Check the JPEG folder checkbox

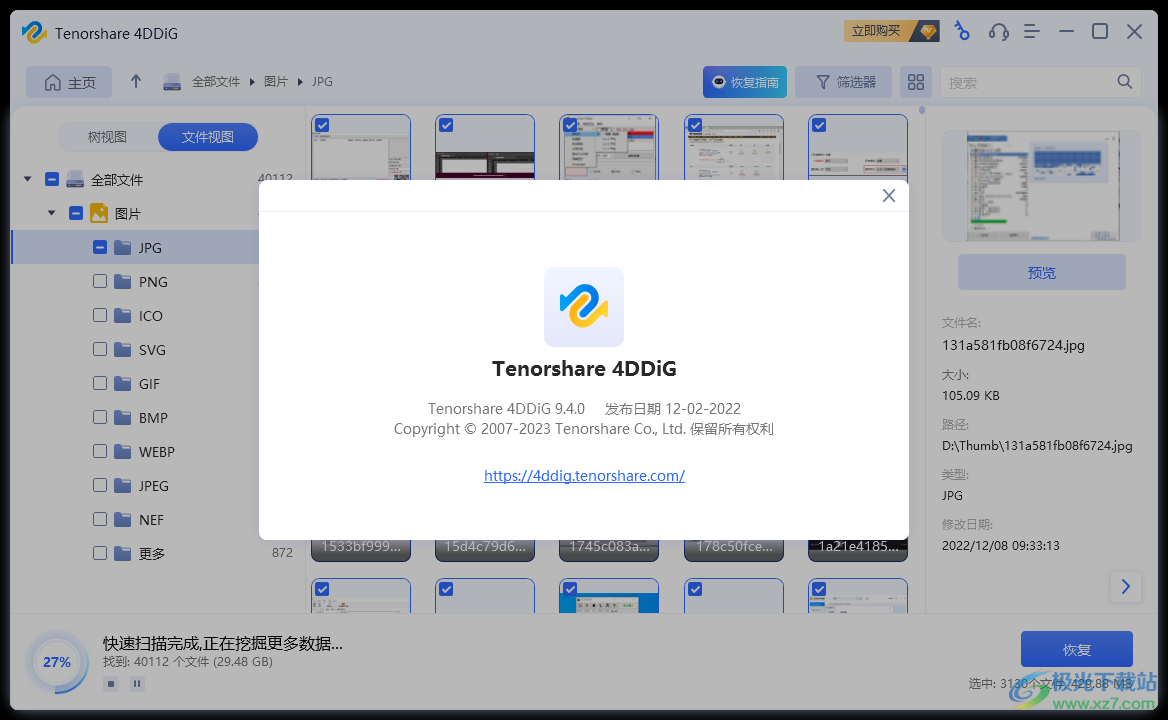pyautogui.click(x=100, y=485)
